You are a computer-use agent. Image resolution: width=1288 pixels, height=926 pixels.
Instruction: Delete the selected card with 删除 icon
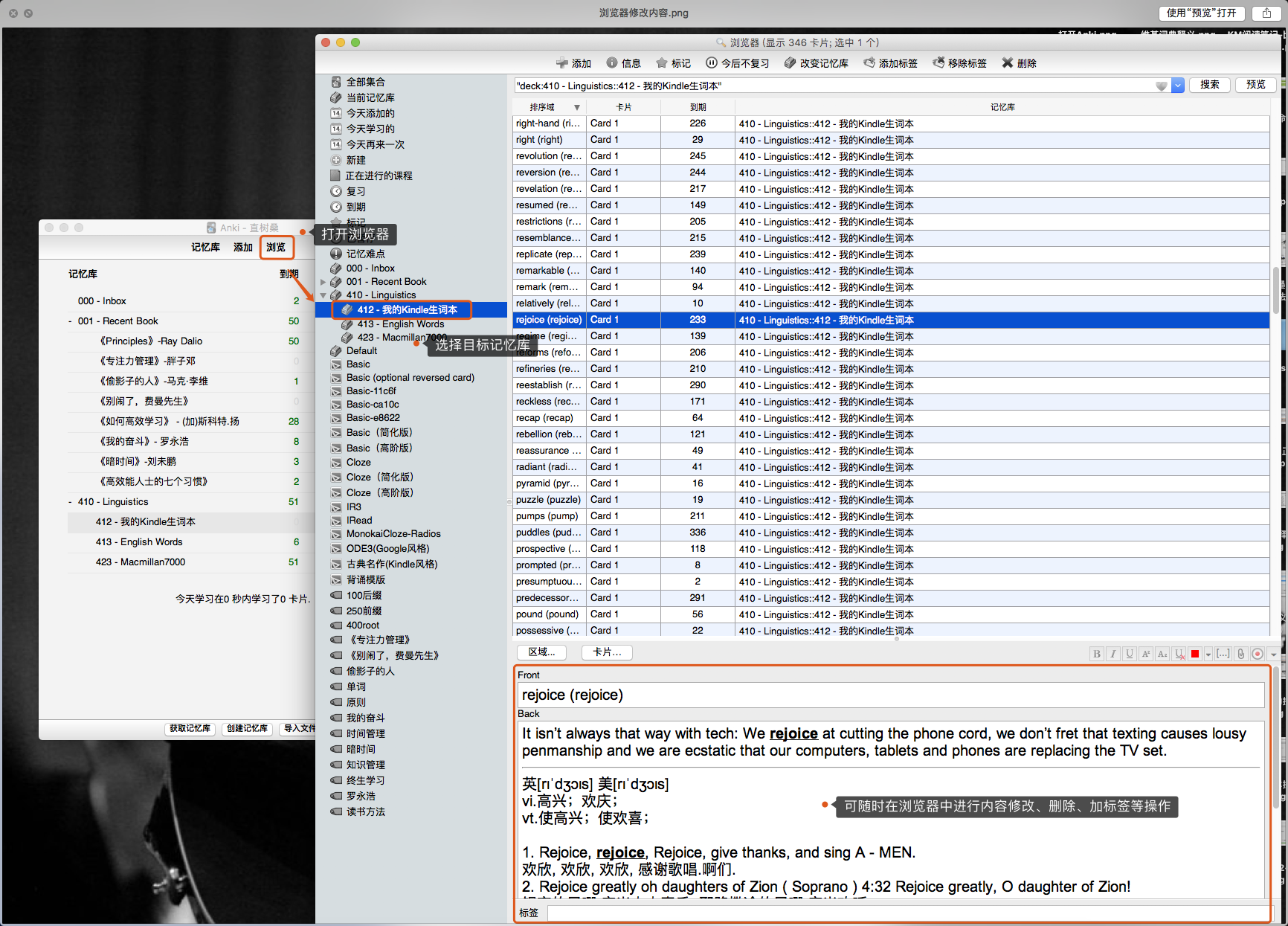click(1008, 63)
